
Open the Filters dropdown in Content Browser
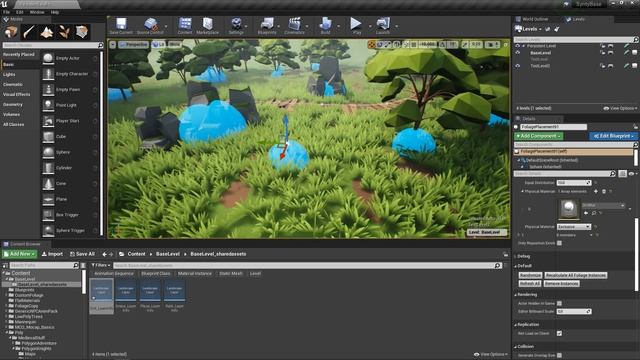click(x=101, y=265)
